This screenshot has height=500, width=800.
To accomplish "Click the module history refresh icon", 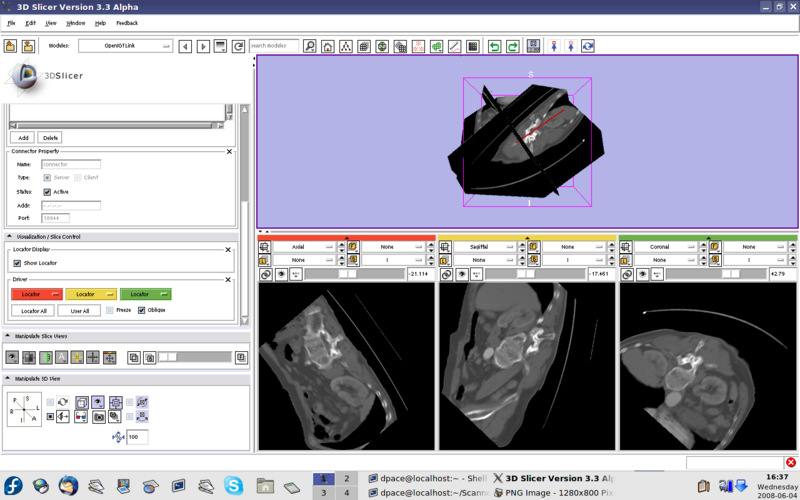I will (238, 46).
